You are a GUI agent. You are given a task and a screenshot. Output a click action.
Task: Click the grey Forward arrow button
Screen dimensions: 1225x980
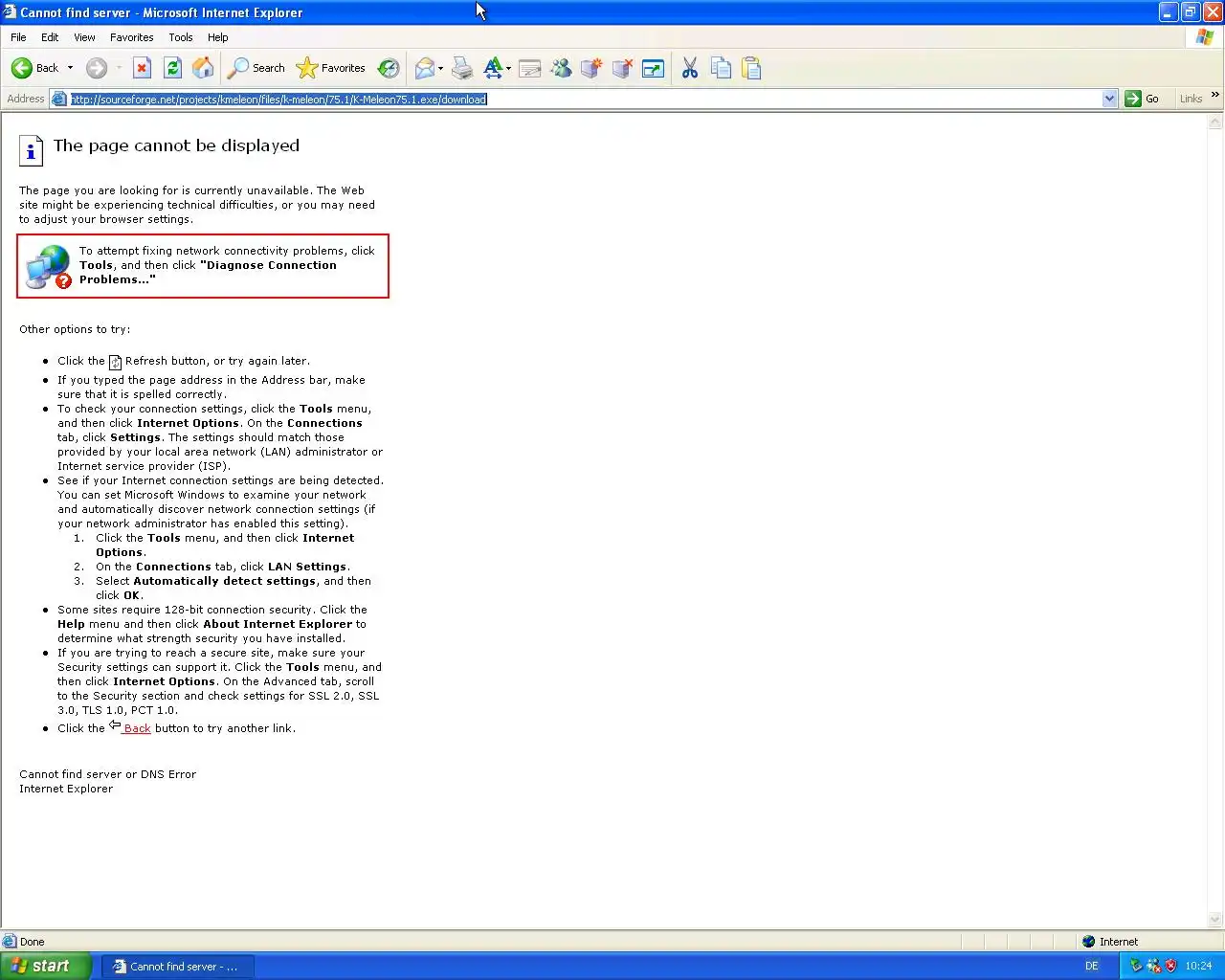[x=96, y=68]
